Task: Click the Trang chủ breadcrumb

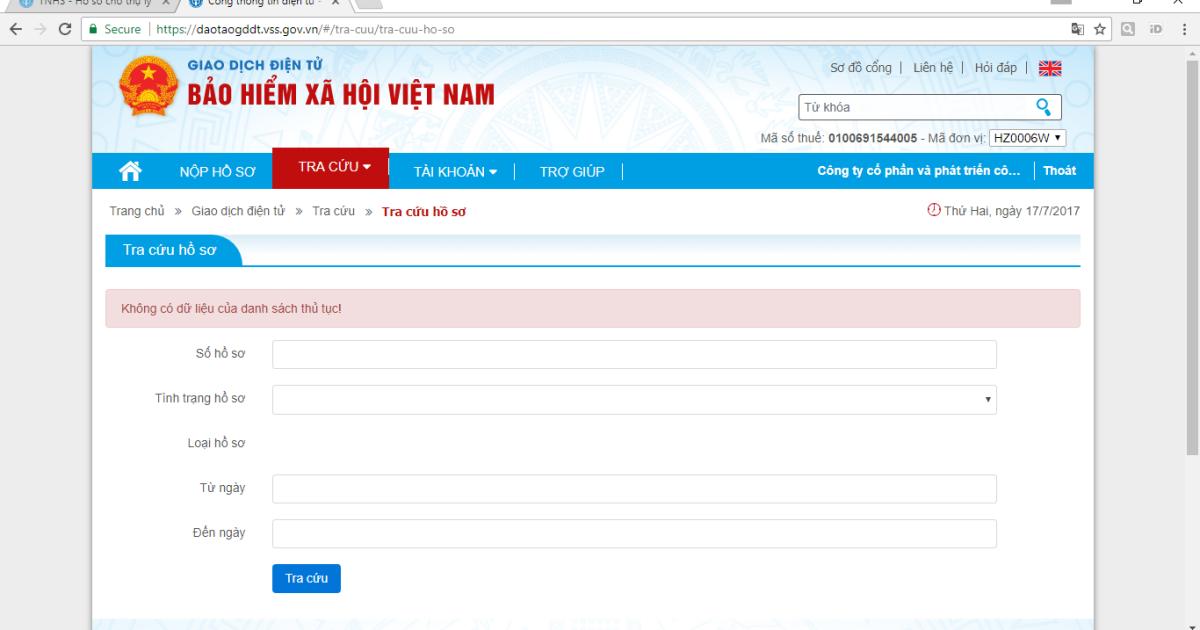Action: [x=137, y=211]
